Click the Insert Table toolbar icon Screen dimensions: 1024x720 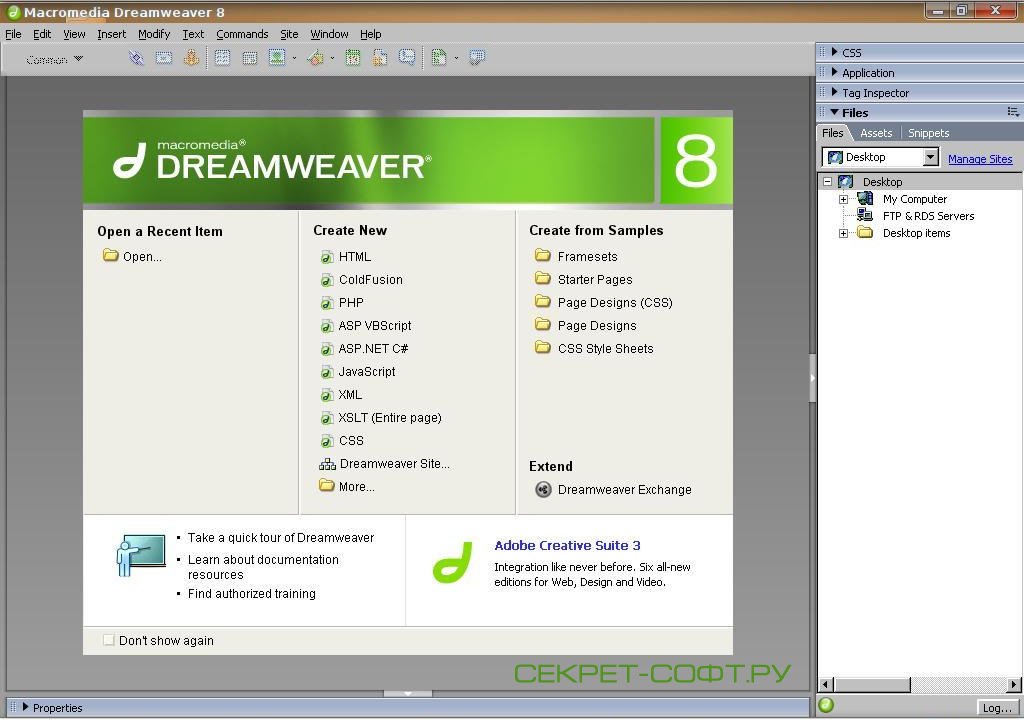[x=223, y=58]
